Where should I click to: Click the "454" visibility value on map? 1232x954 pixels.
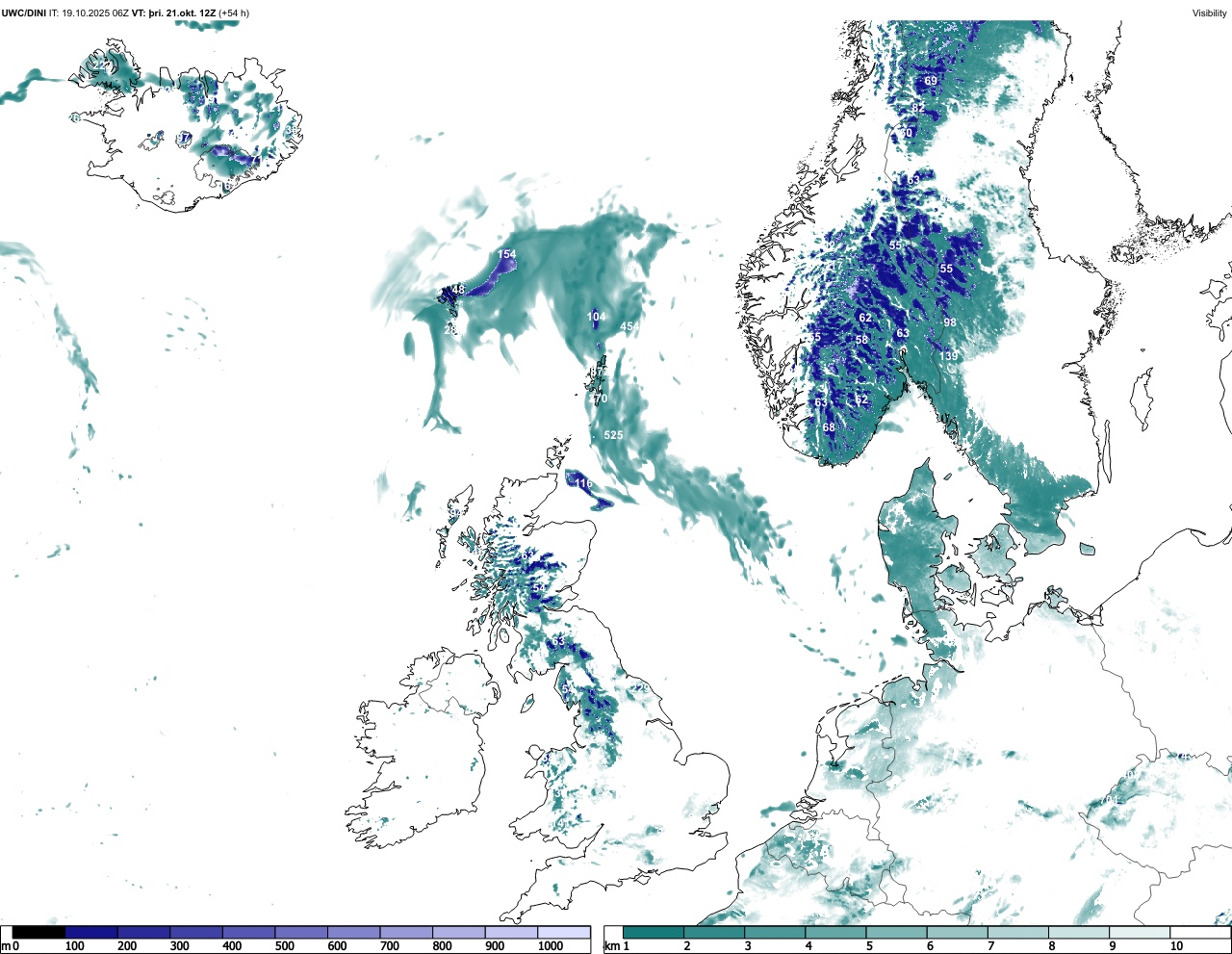click(629, 327)
